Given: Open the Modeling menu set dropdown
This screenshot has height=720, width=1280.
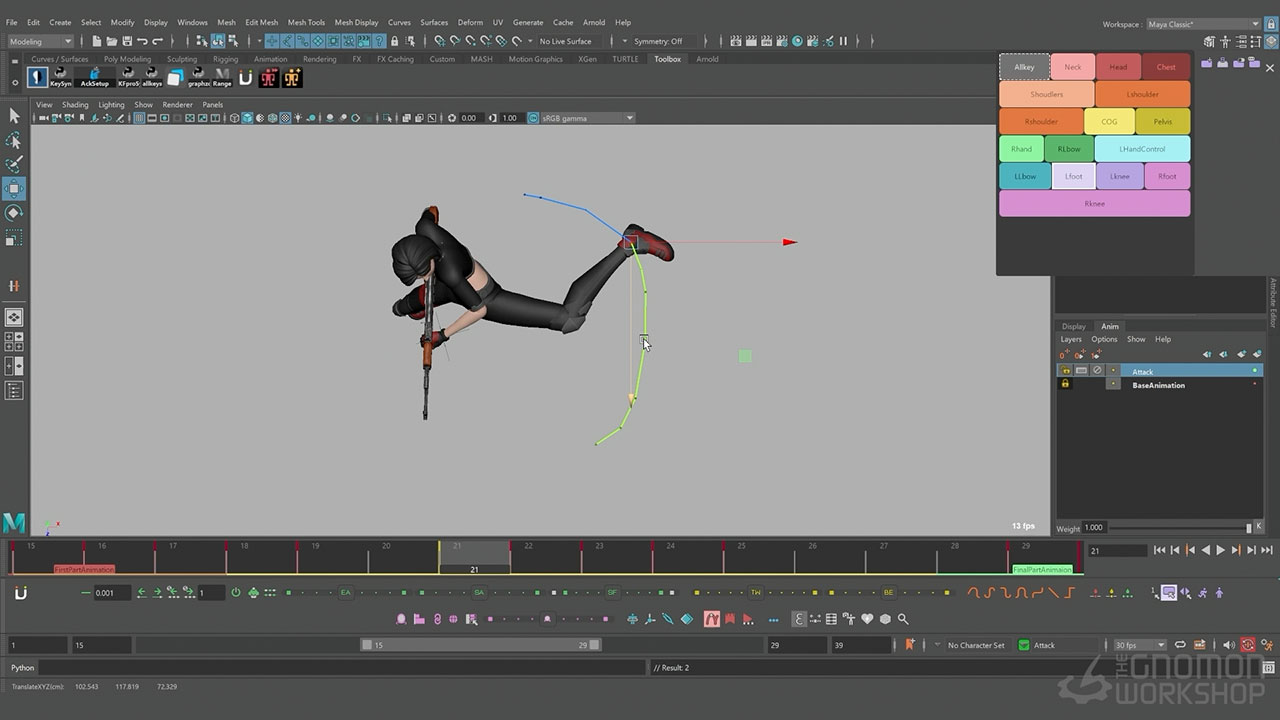Looking at the screenshot, I should [x=41, y=41].
